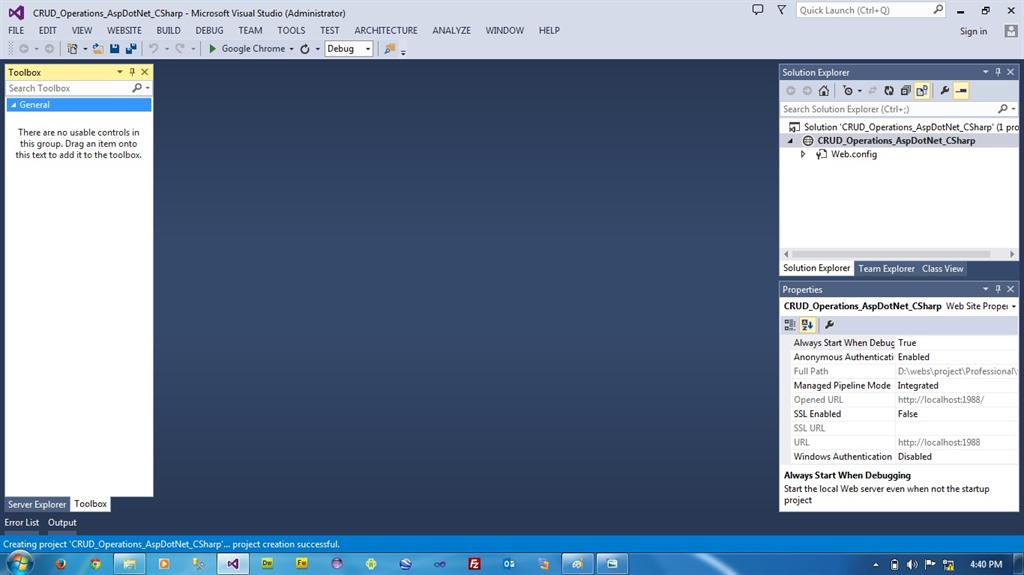Select the Solution 'CRUD_Operations_AspDotNet_CSharp' tree row
Screen dimensions: 1024x575
[x=900, y=127]
